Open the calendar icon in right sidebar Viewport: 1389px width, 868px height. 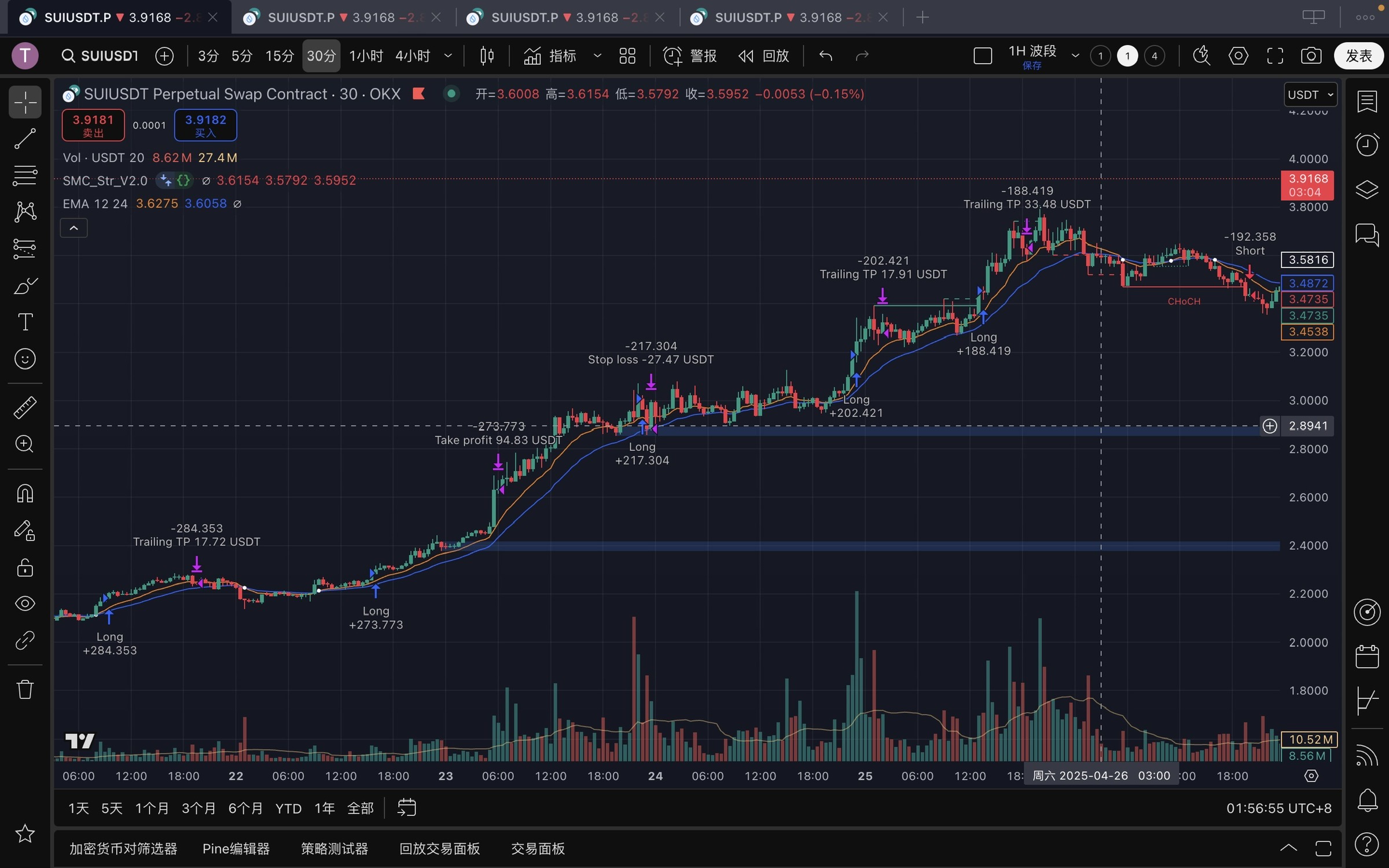[x=1367, y=657]
